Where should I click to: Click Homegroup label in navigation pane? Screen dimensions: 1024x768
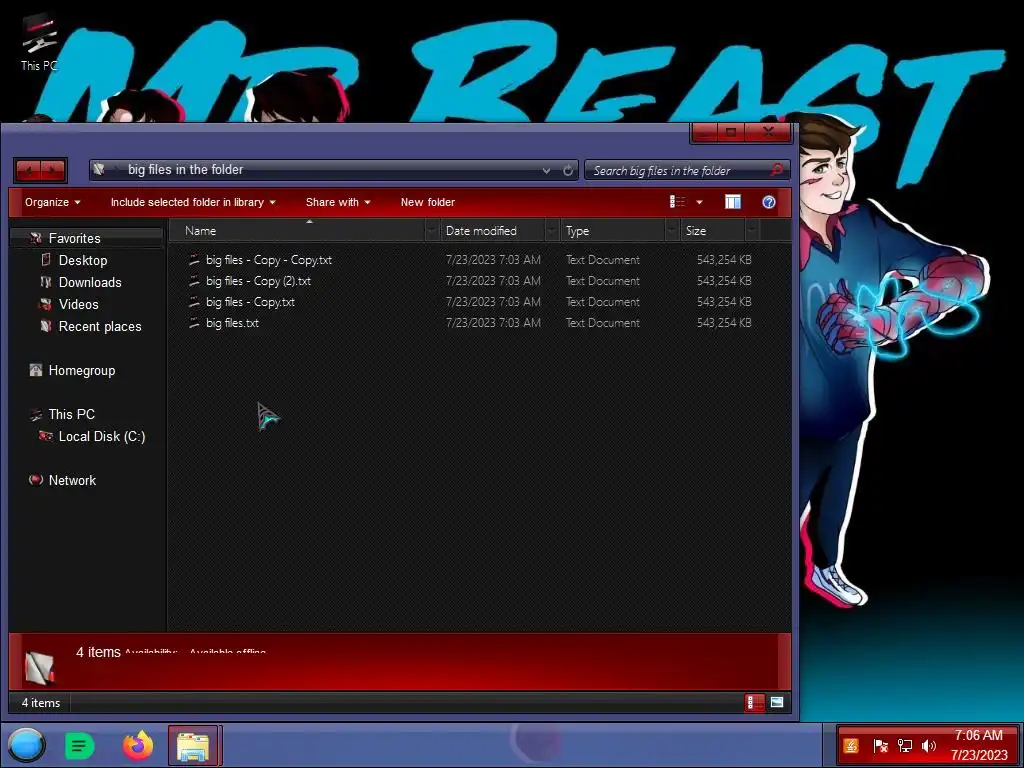click(82, 370)
